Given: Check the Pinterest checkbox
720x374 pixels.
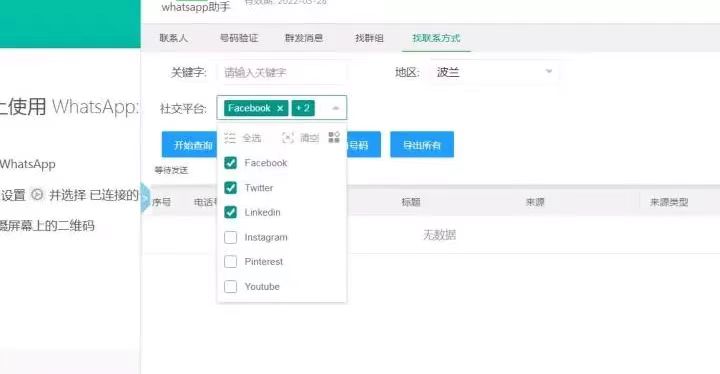Looking at the screenshot, I should tap(231, 261).
